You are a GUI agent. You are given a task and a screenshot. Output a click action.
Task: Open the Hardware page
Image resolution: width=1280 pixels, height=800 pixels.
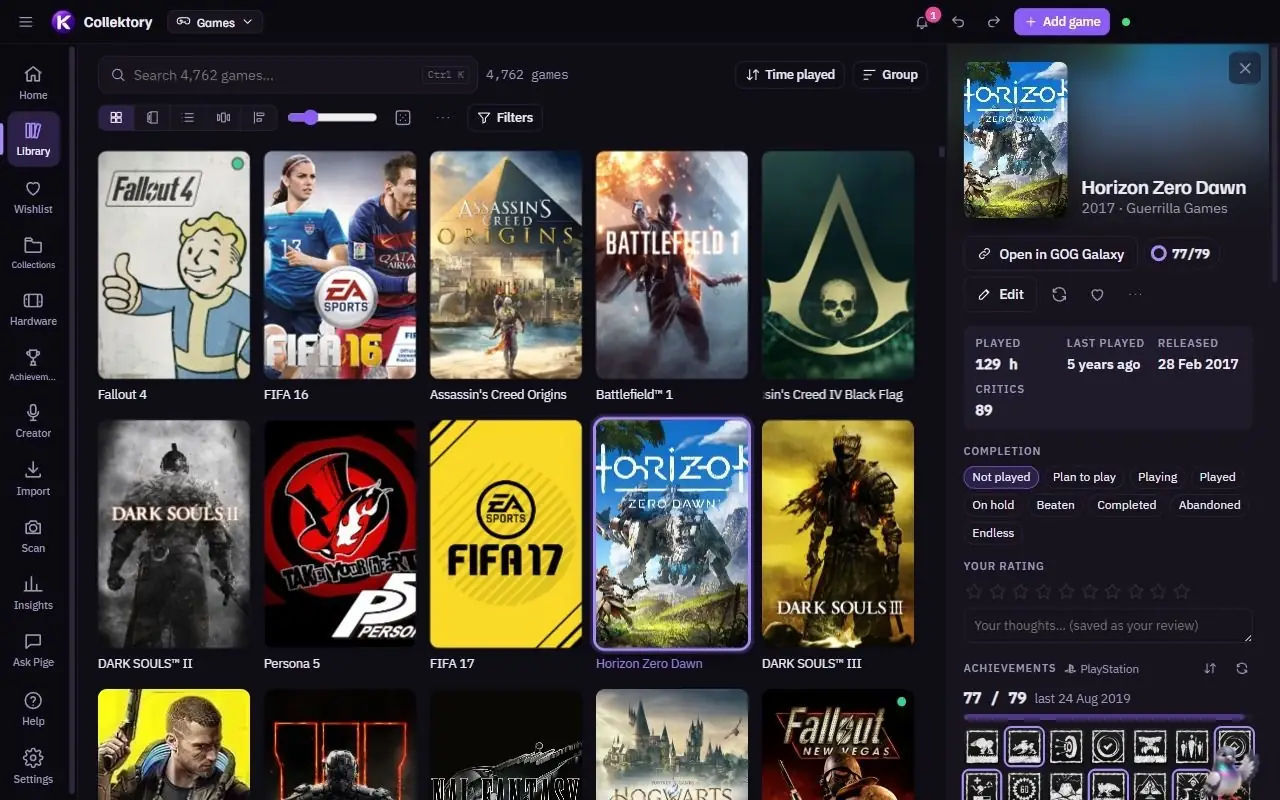click(33, 309)
